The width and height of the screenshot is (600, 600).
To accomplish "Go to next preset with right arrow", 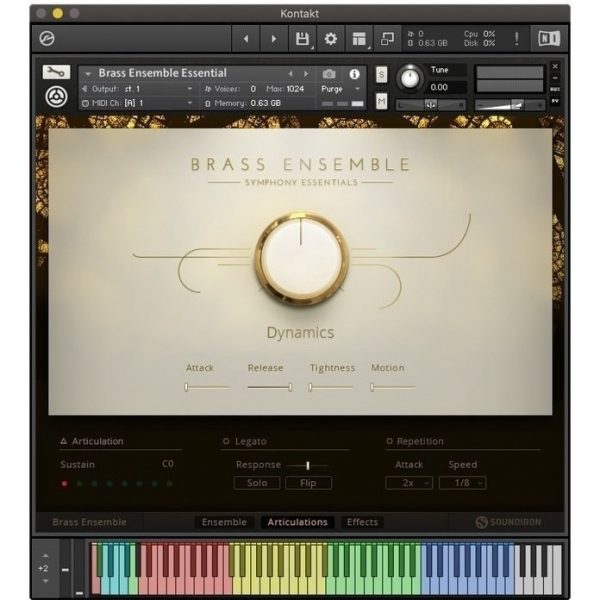I will 274,39.
